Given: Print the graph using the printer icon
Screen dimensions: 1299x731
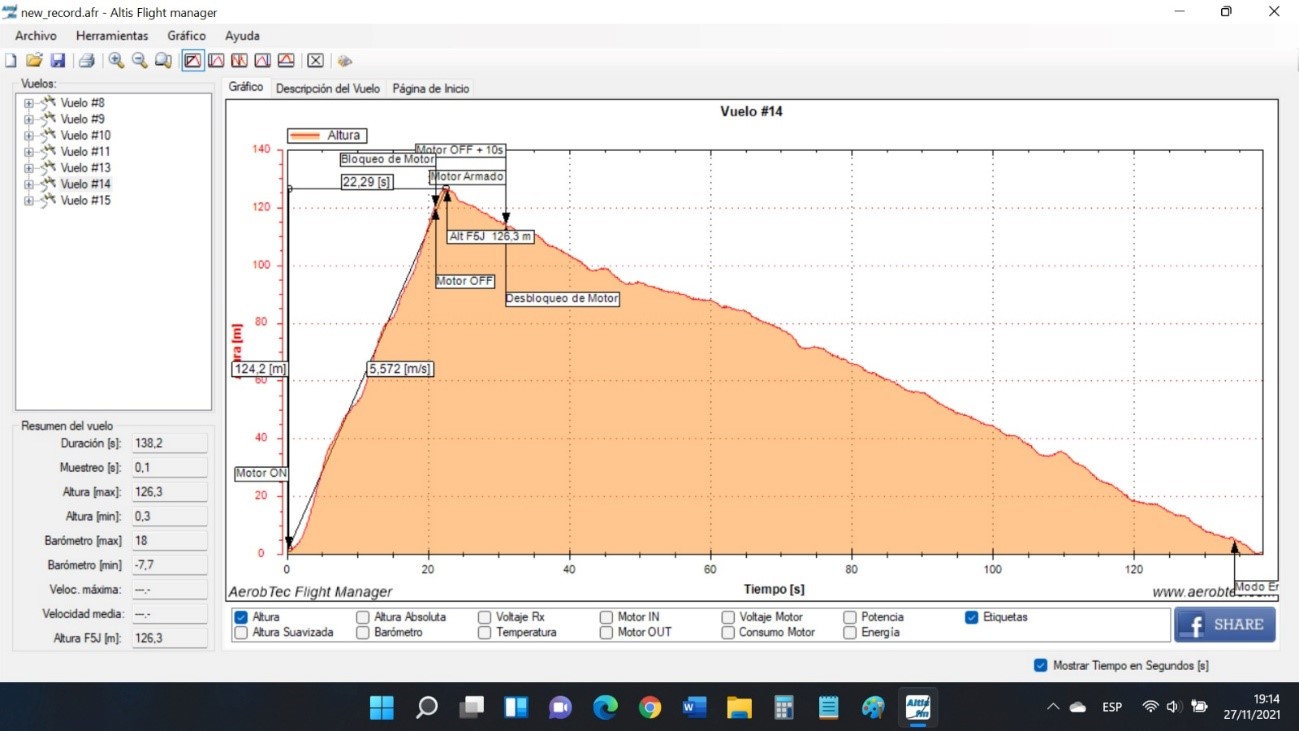Looking at the screenshot, I should click(87, 61).
